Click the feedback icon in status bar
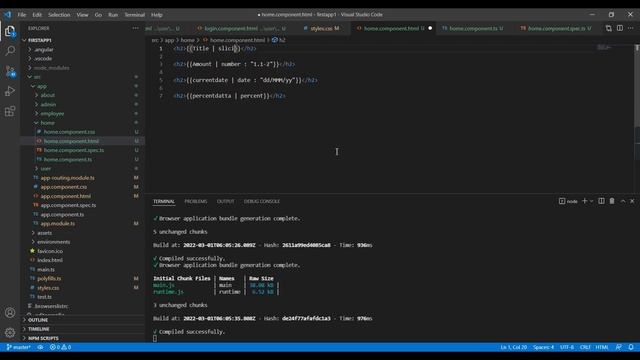 (619, 347)
